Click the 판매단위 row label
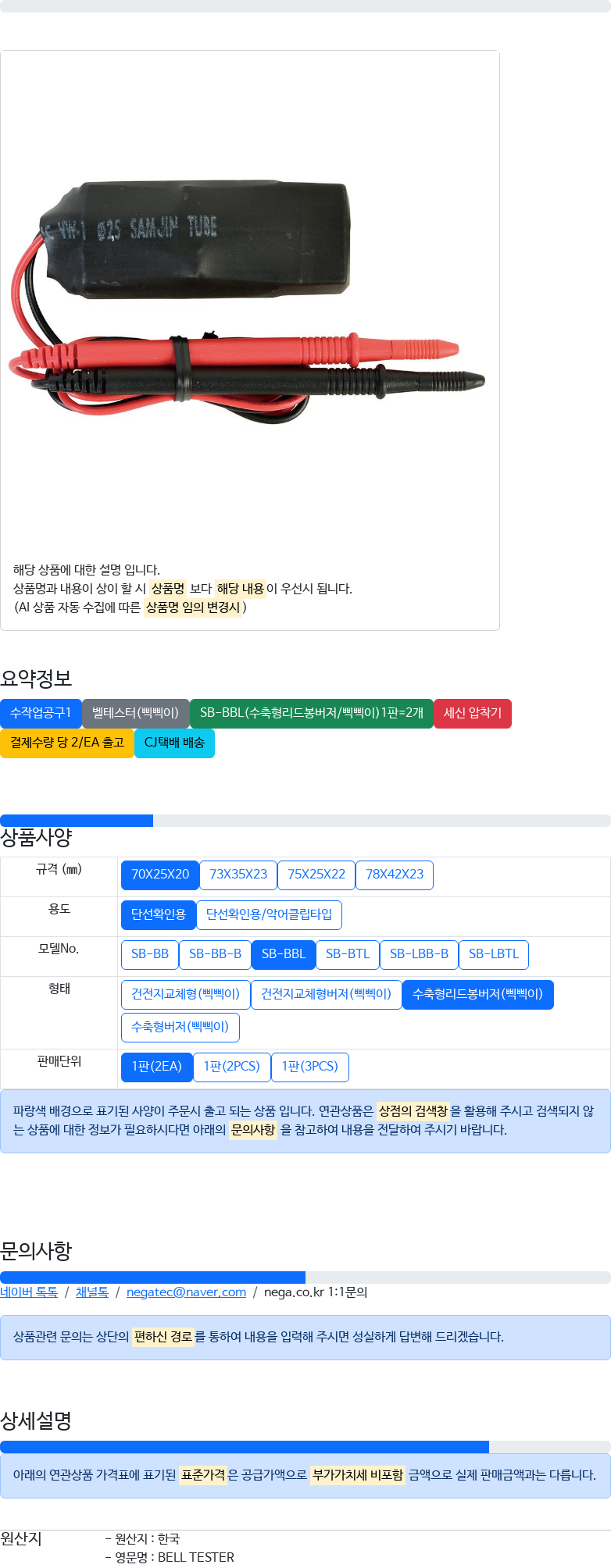This screenshot has width=611, height=1568. click(59, 1061)
